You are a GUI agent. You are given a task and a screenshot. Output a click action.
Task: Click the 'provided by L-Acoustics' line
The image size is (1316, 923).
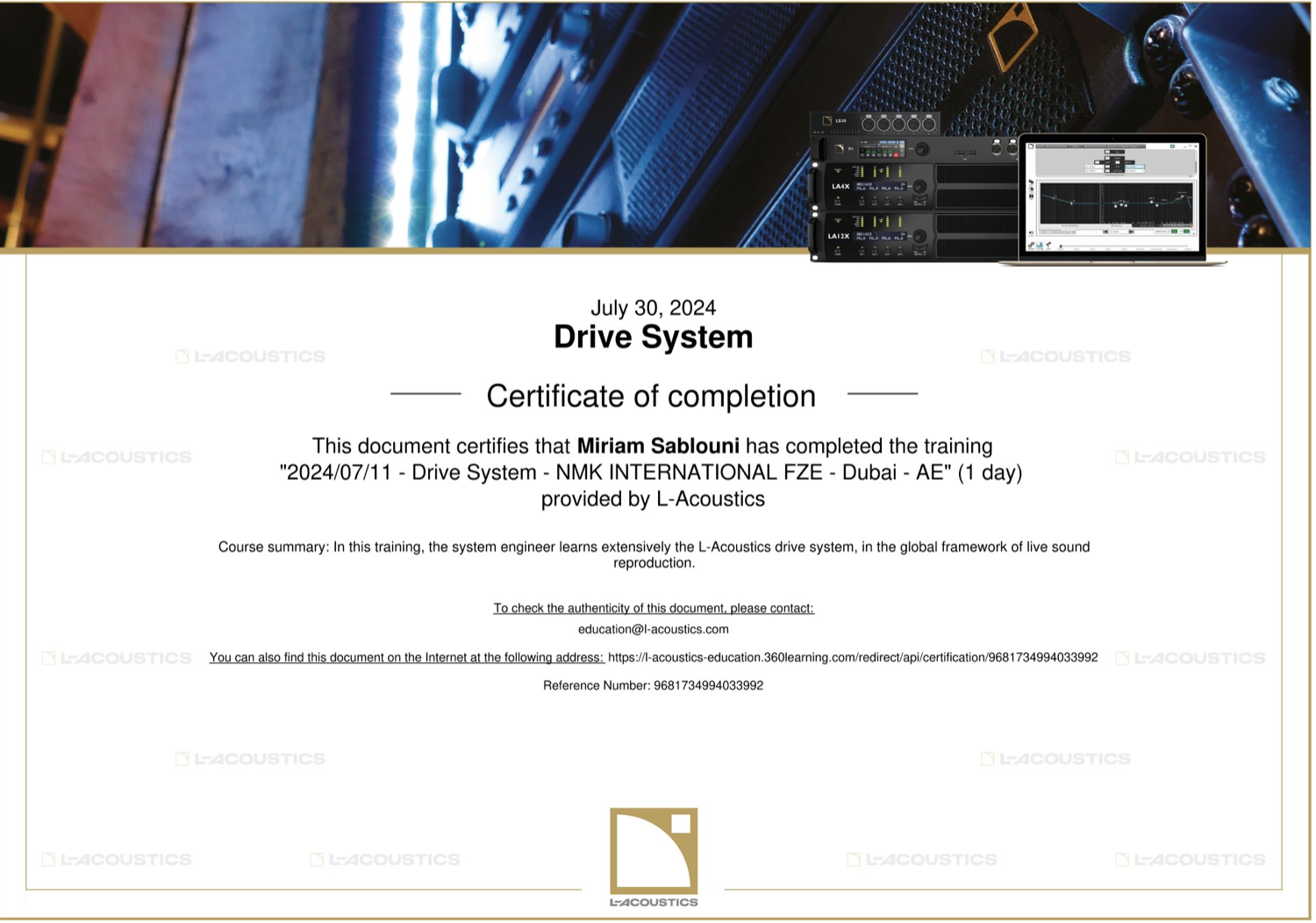[x=653, y=499]
